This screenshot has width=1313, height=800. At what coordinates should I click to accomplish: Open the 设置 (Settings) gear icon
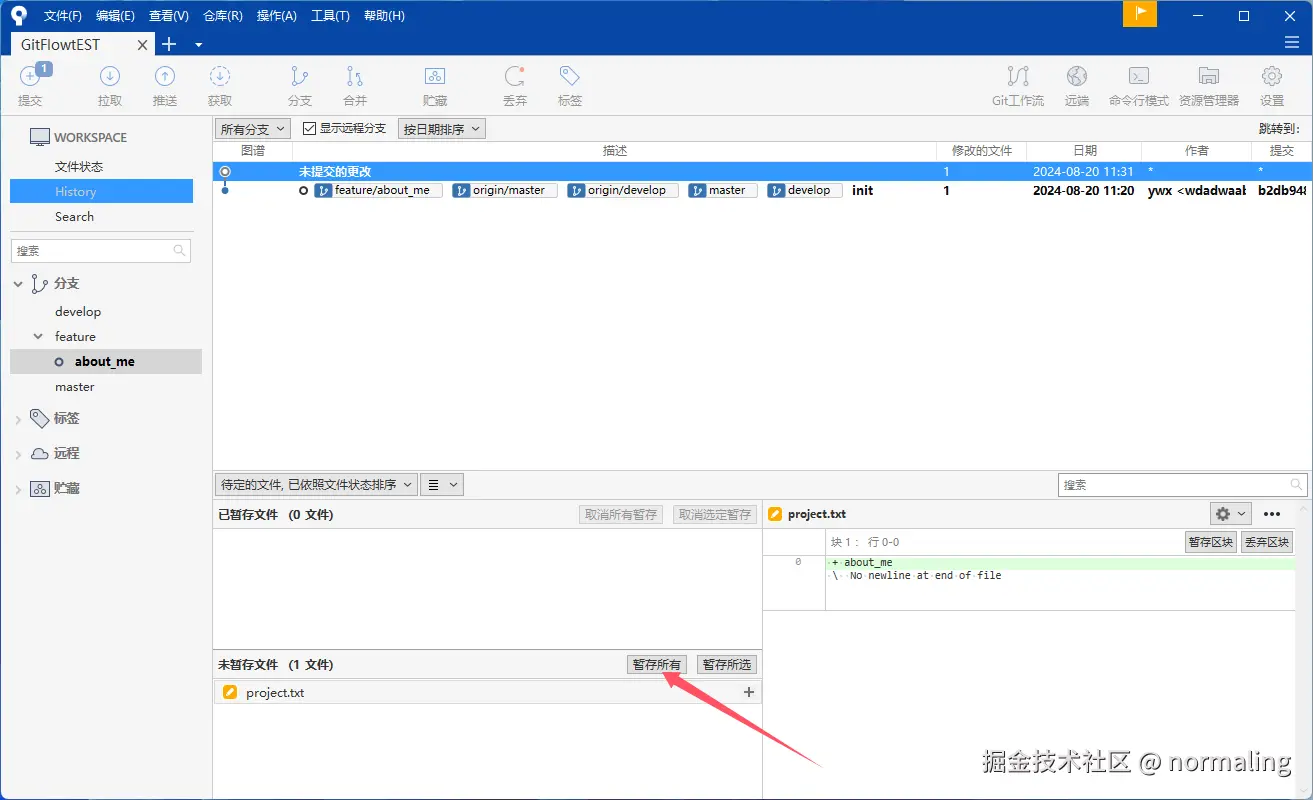point(1272,77)
